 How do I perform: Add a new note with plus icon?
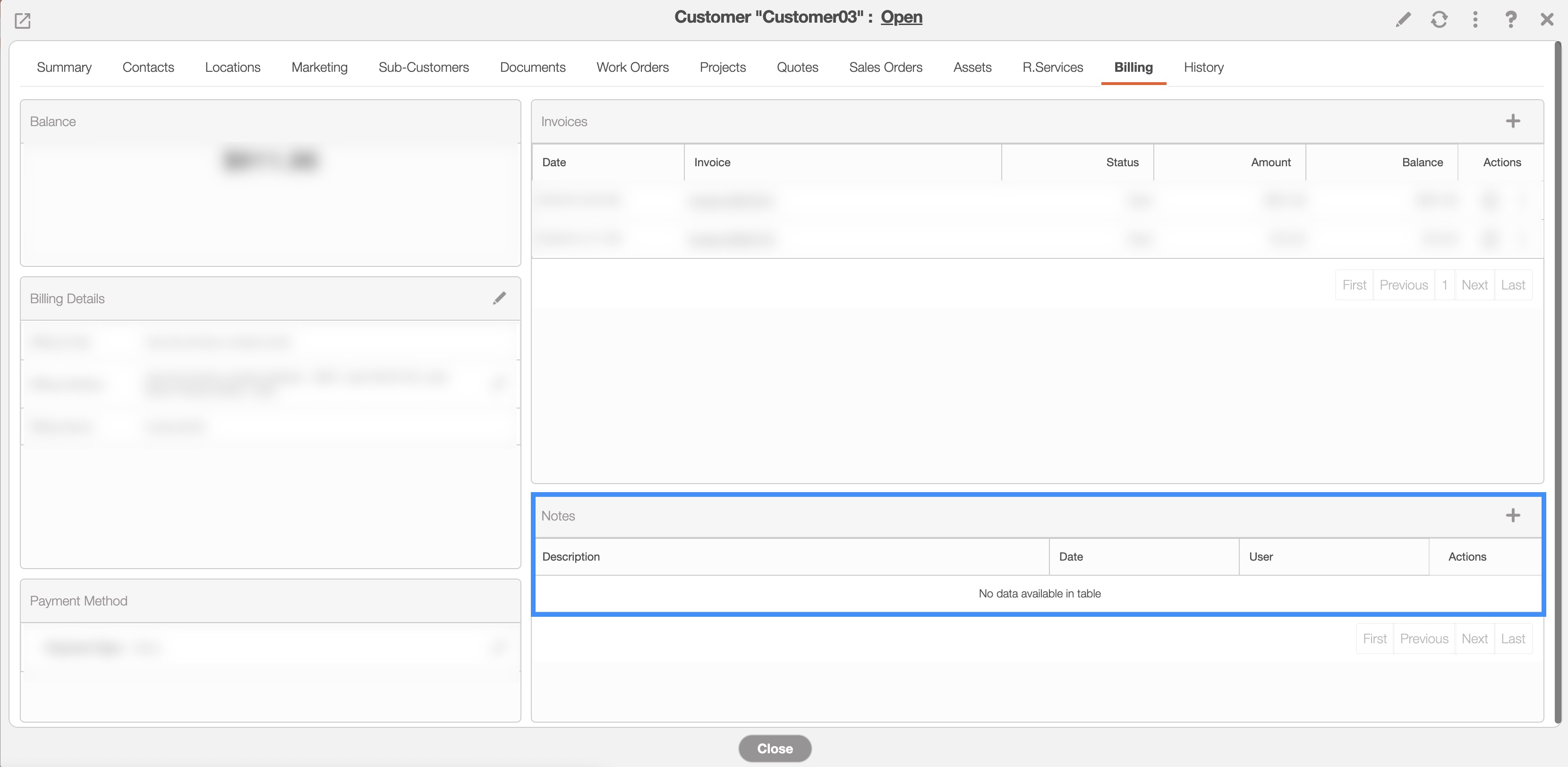(x=1513, y=516)
